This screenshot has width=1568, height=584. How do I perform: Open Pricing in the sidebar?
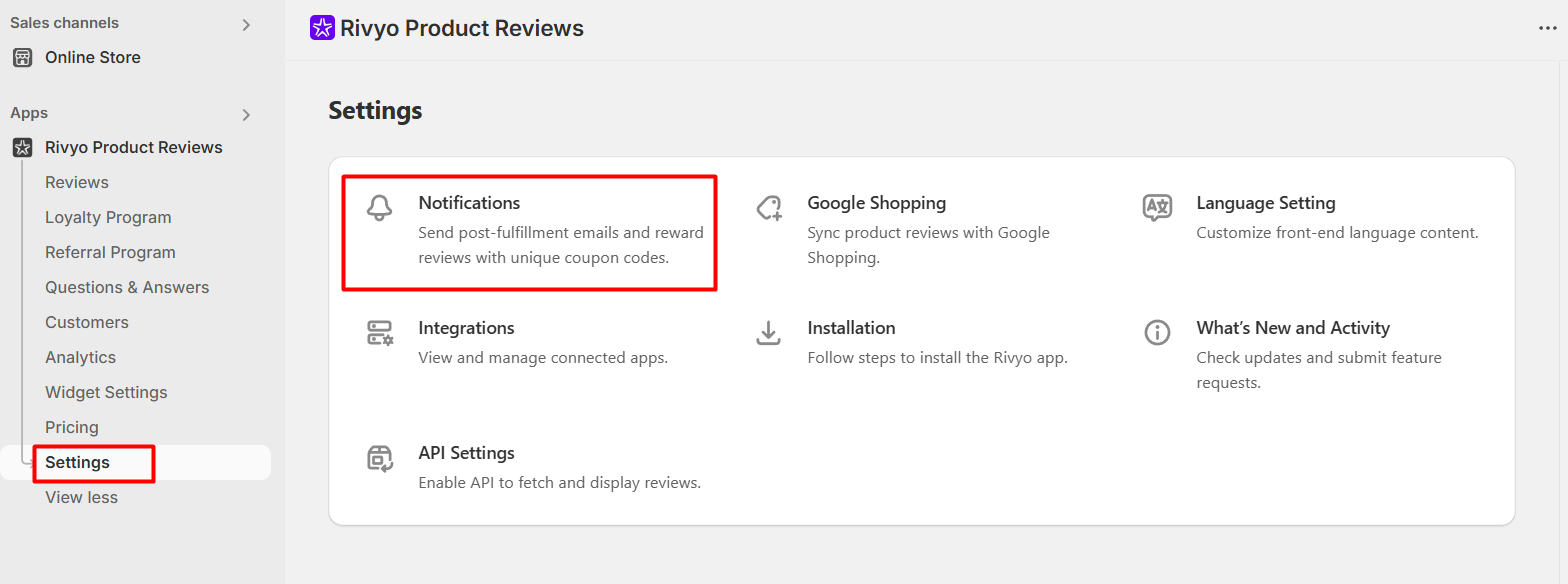[72, 428]
